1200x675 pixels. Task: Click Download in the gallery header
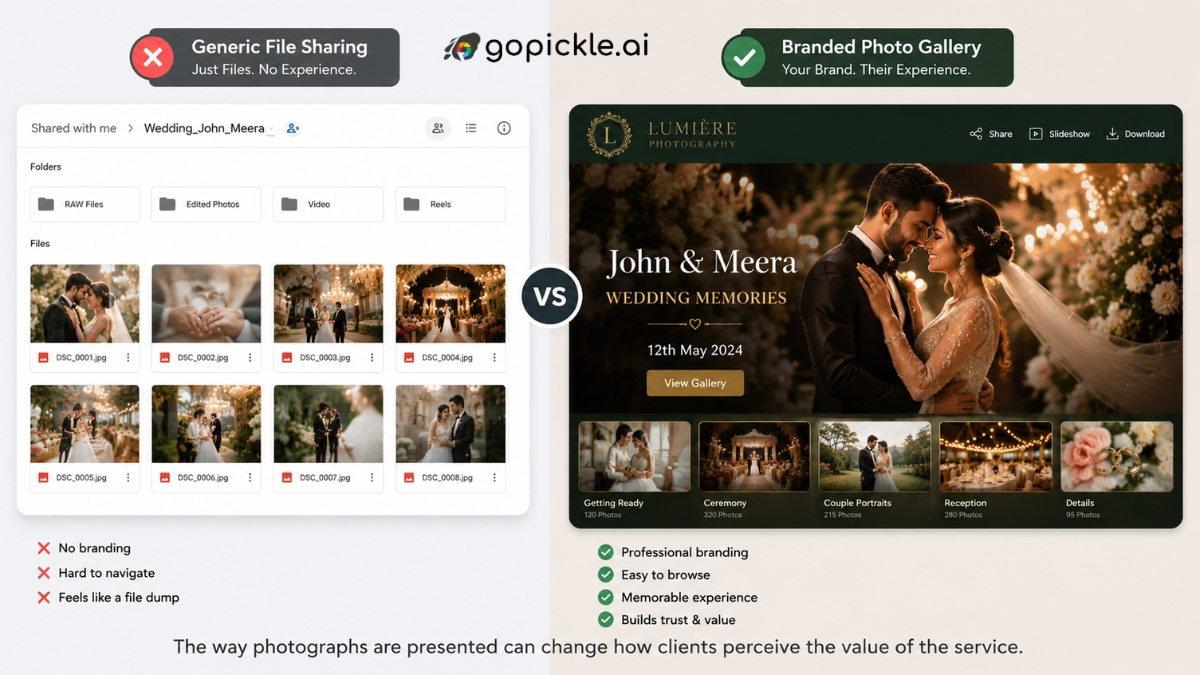[x=1135, y=134]
